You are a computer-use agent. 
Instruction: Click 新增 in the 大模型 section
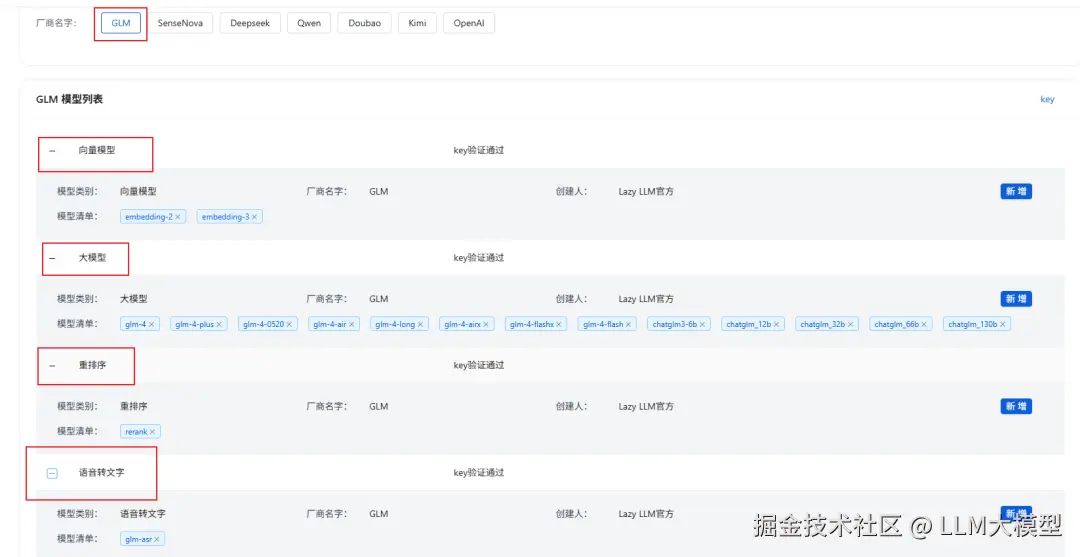click(1016, 299)
